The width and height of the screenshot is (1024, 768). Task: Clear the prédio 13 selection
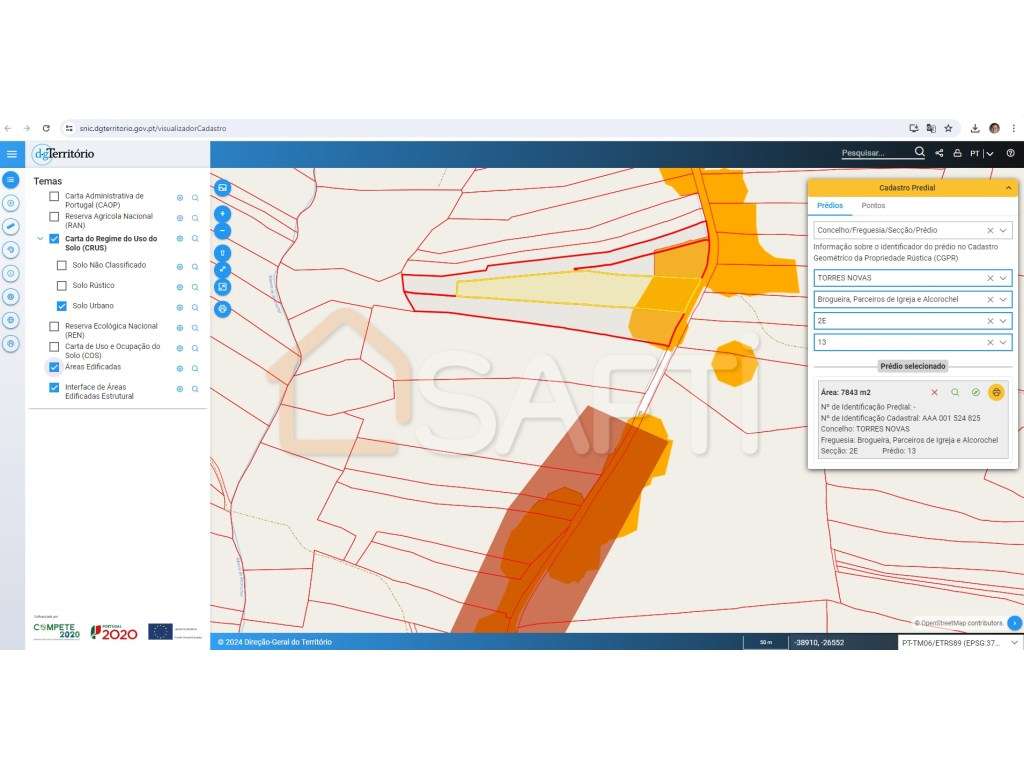pyautogui.click(x=990, y=343)
